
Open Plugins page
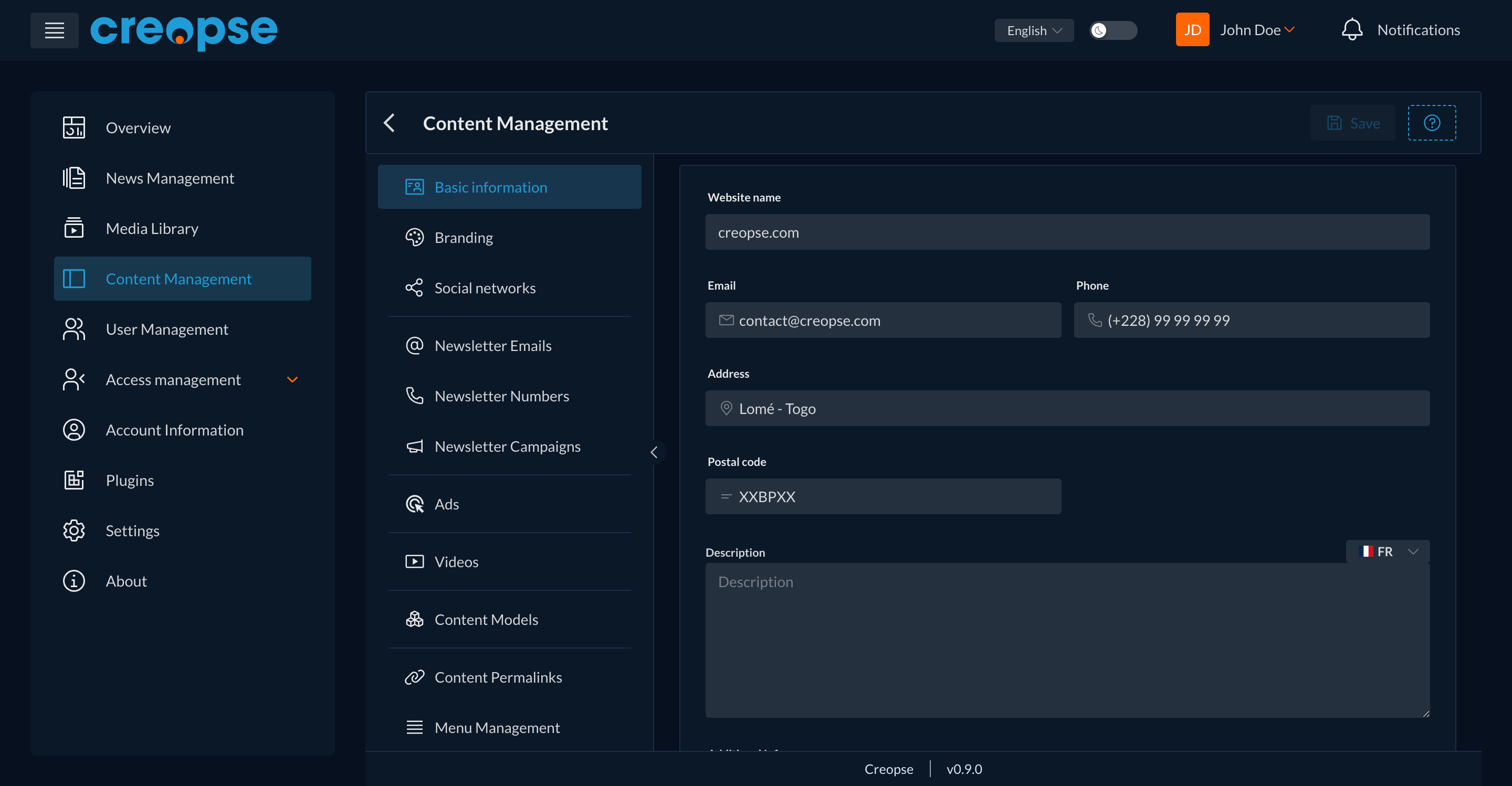coord(183,481)
